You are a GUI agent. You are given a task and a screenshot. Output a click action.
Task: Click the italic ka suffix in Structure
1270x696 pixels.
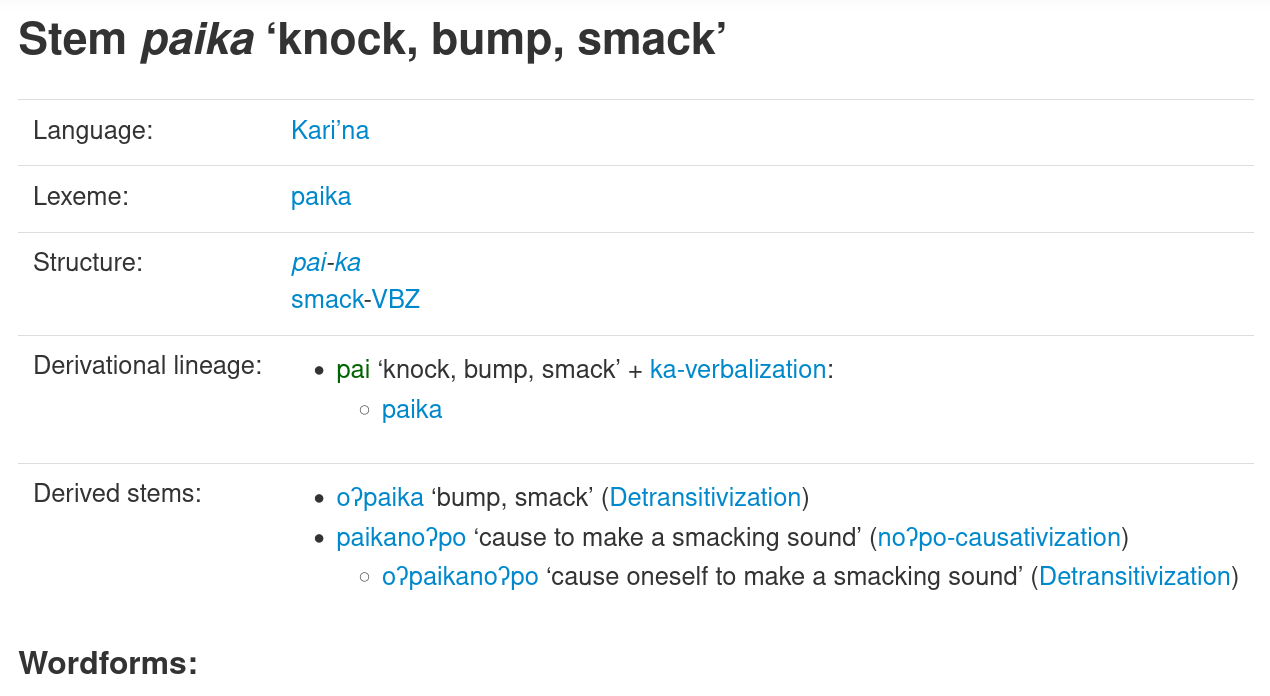pos(347,263)
